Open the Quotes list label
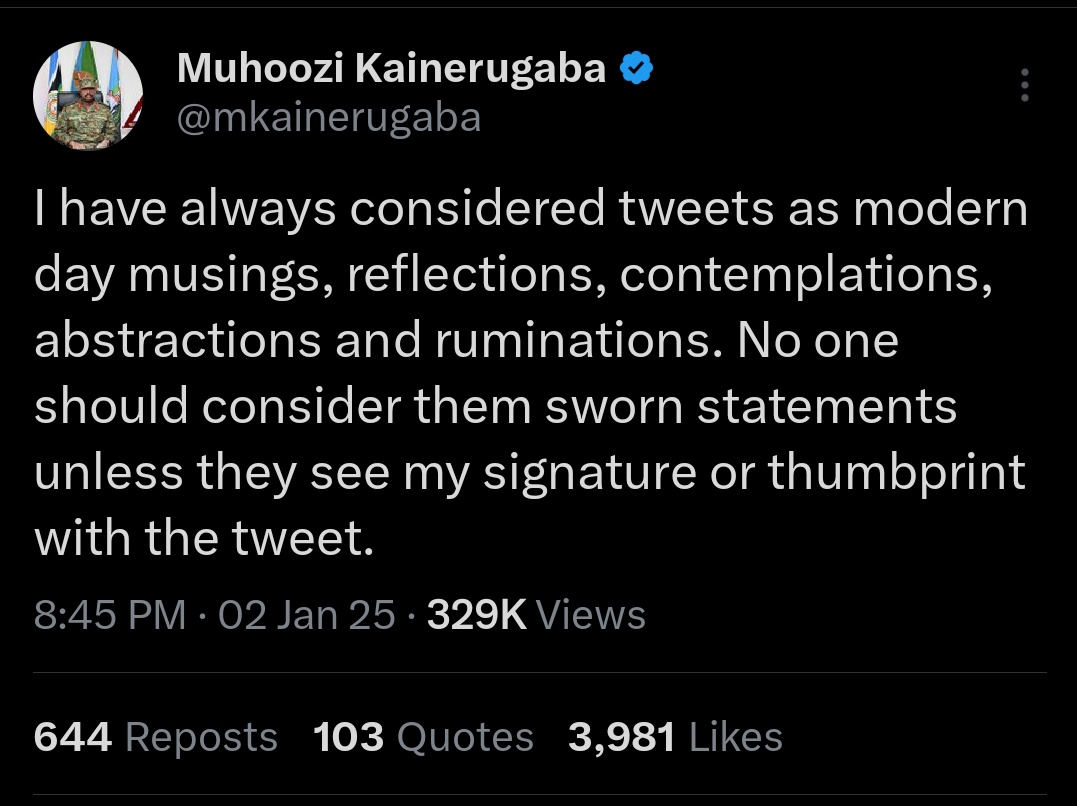Image resolution: width=1077 pixels, height=806 pixels. pyautogui.click(x=465, y=737)
